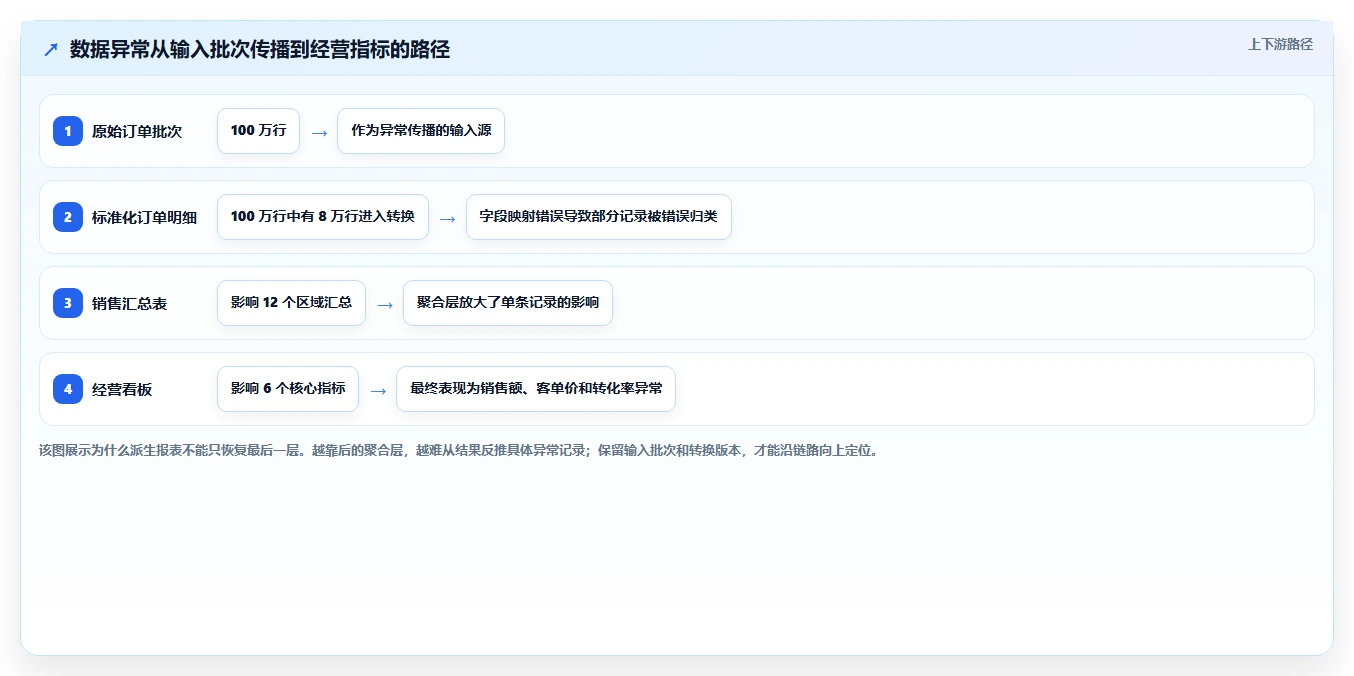Image resolution: width=1354 pixels, height=676 pixels.
Task: Click the 100 万行 chip
Action: [x=258, y=131]
